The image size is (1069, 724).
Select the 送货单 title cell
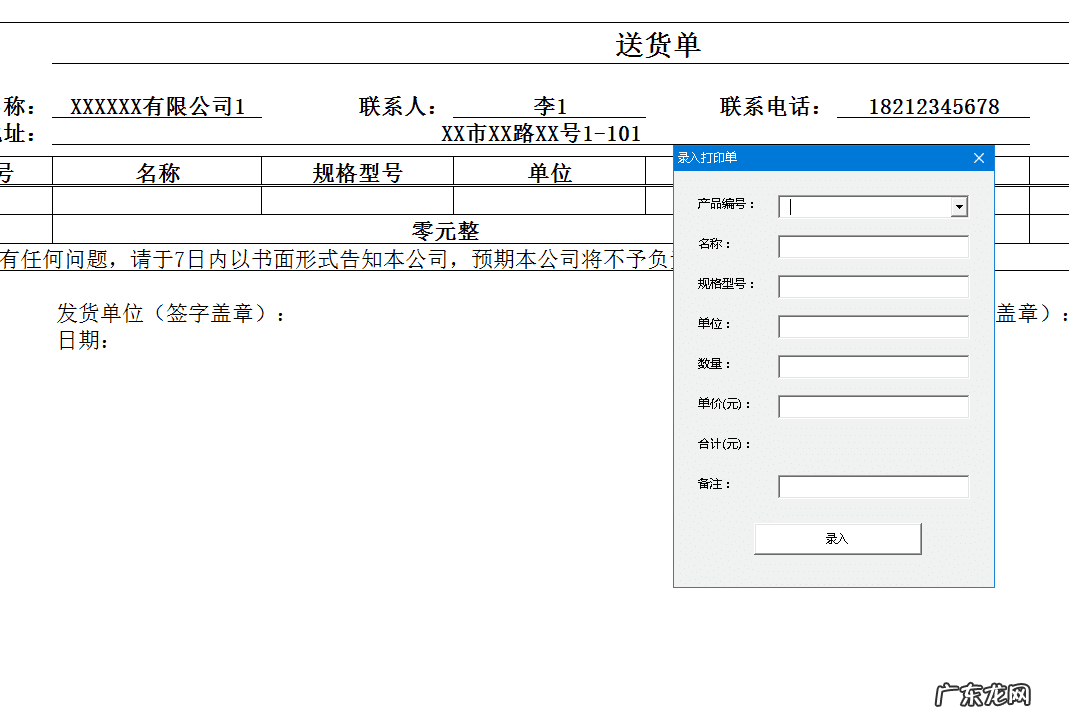[657, 45]
